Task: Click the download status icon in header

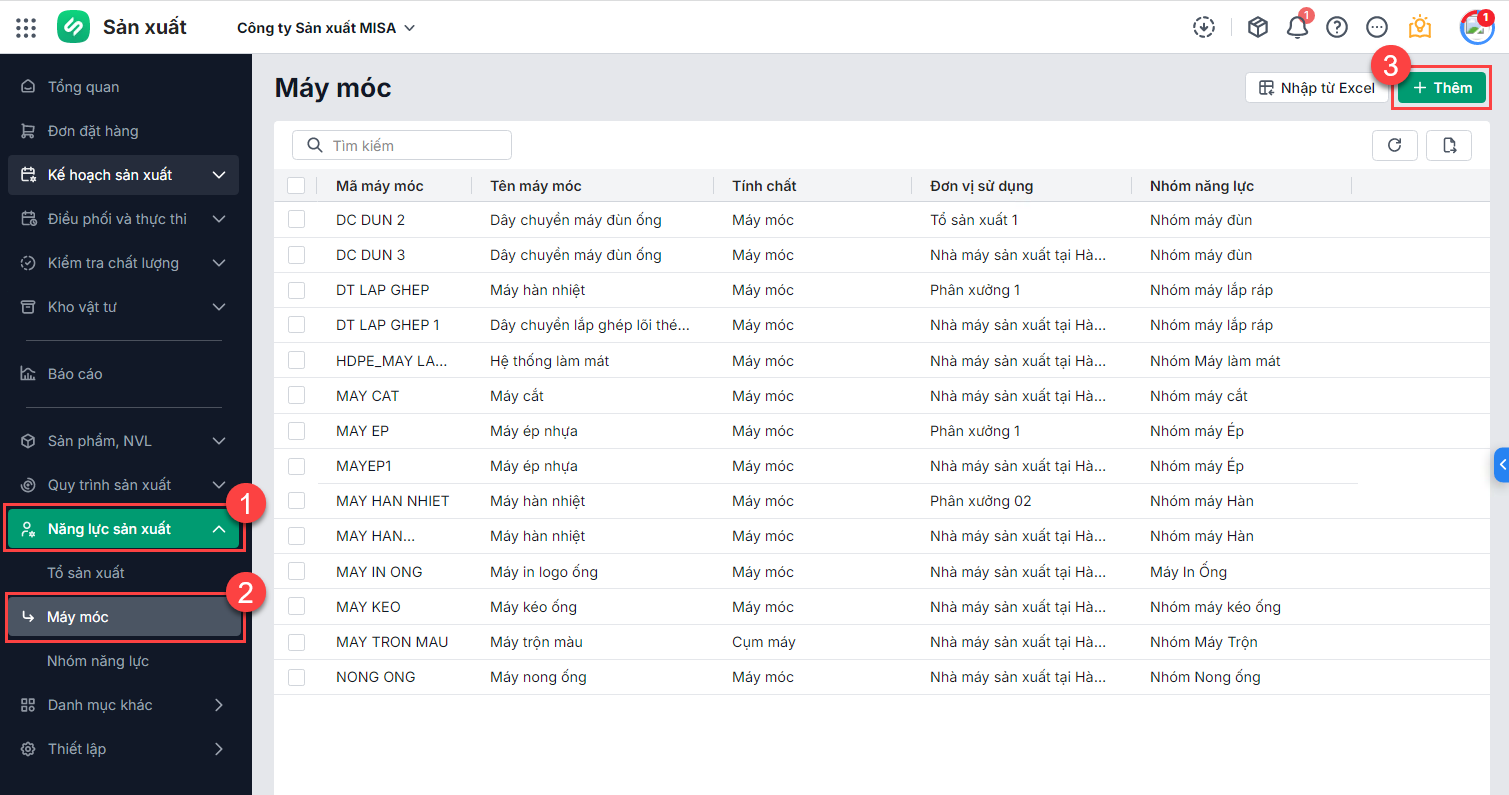Action: pos(1204,27)
